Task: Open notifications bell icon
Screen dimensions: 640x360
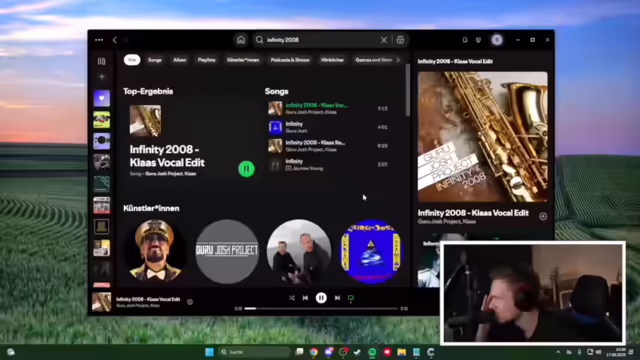Action: point(464,40)
